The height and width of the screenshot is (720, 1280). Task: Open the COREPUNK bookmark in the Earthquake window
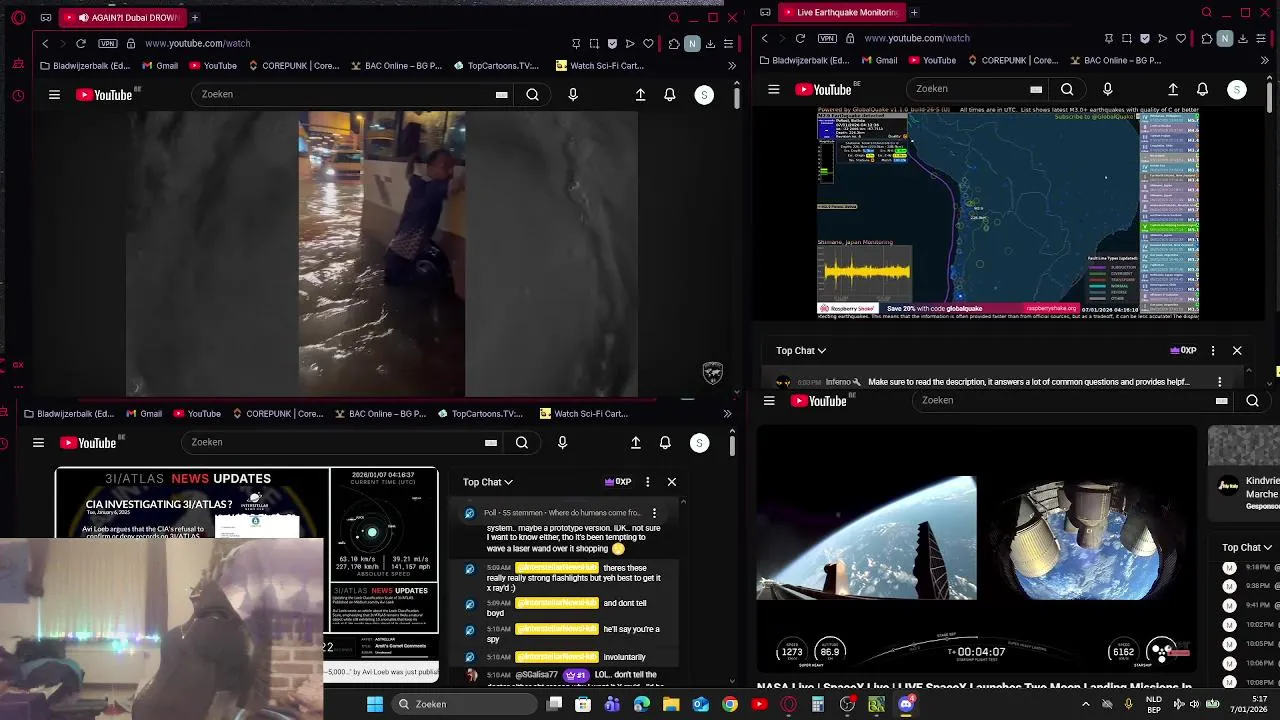pos(1012,60)
